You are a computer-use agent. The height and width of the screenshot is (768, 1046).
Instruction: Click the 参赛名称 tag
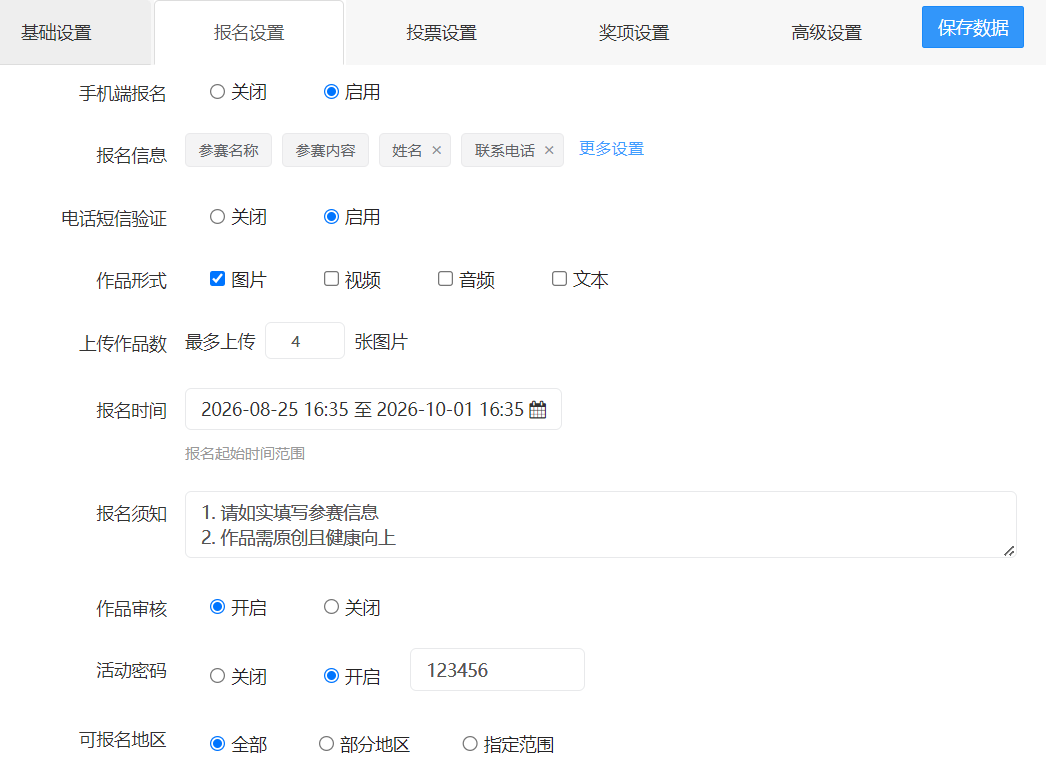(229, 150)
